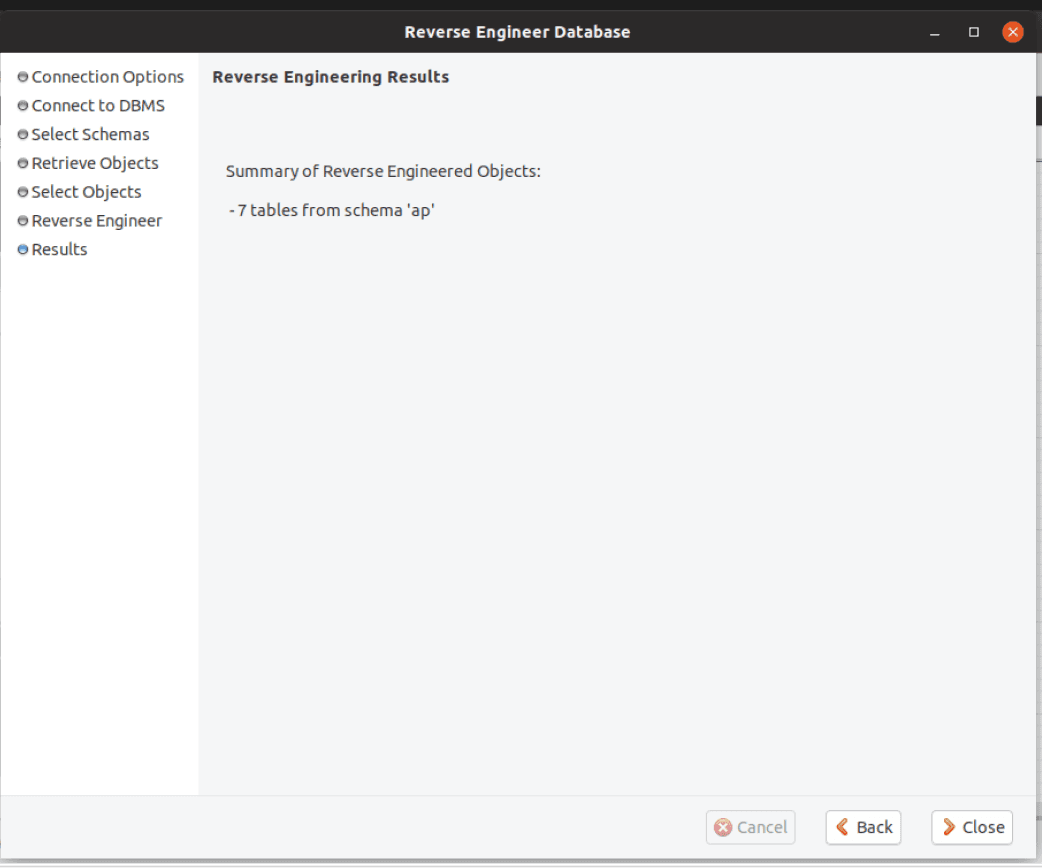
Task: Select the Connection Options step
Action: [108, 76]
